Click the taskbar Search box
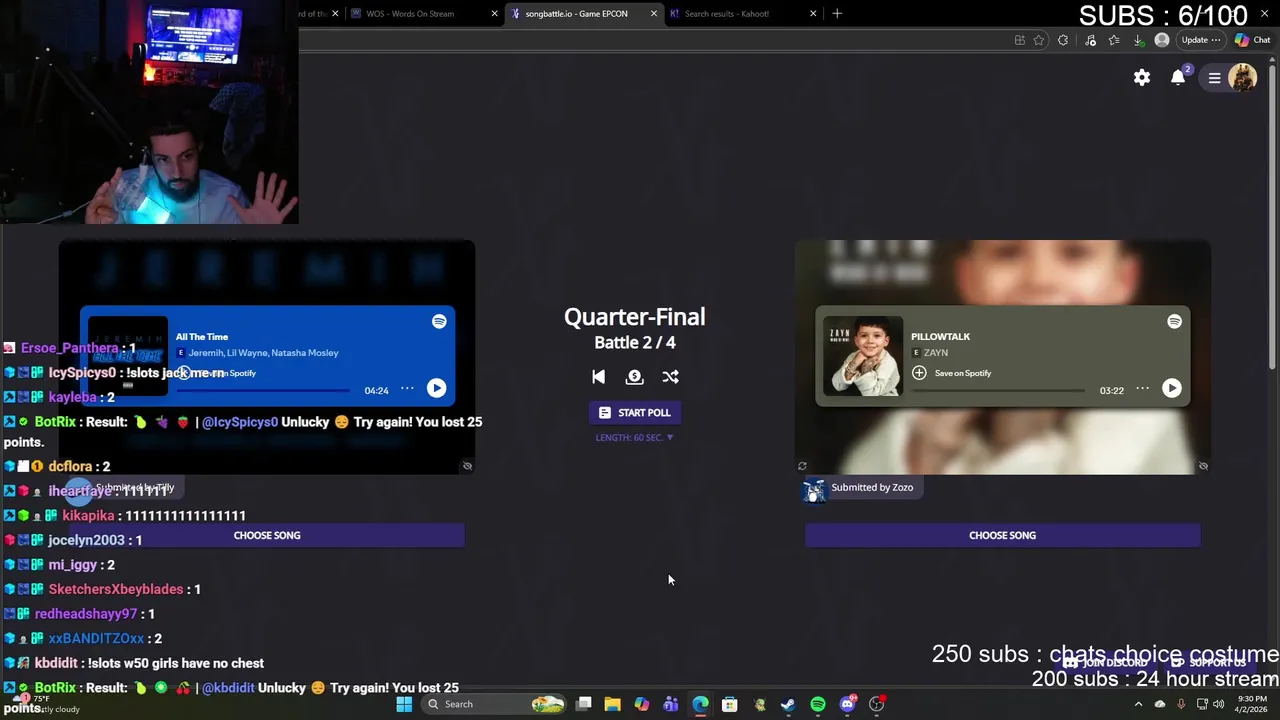This screenshot has width=1280, height=720. [494, 704]
